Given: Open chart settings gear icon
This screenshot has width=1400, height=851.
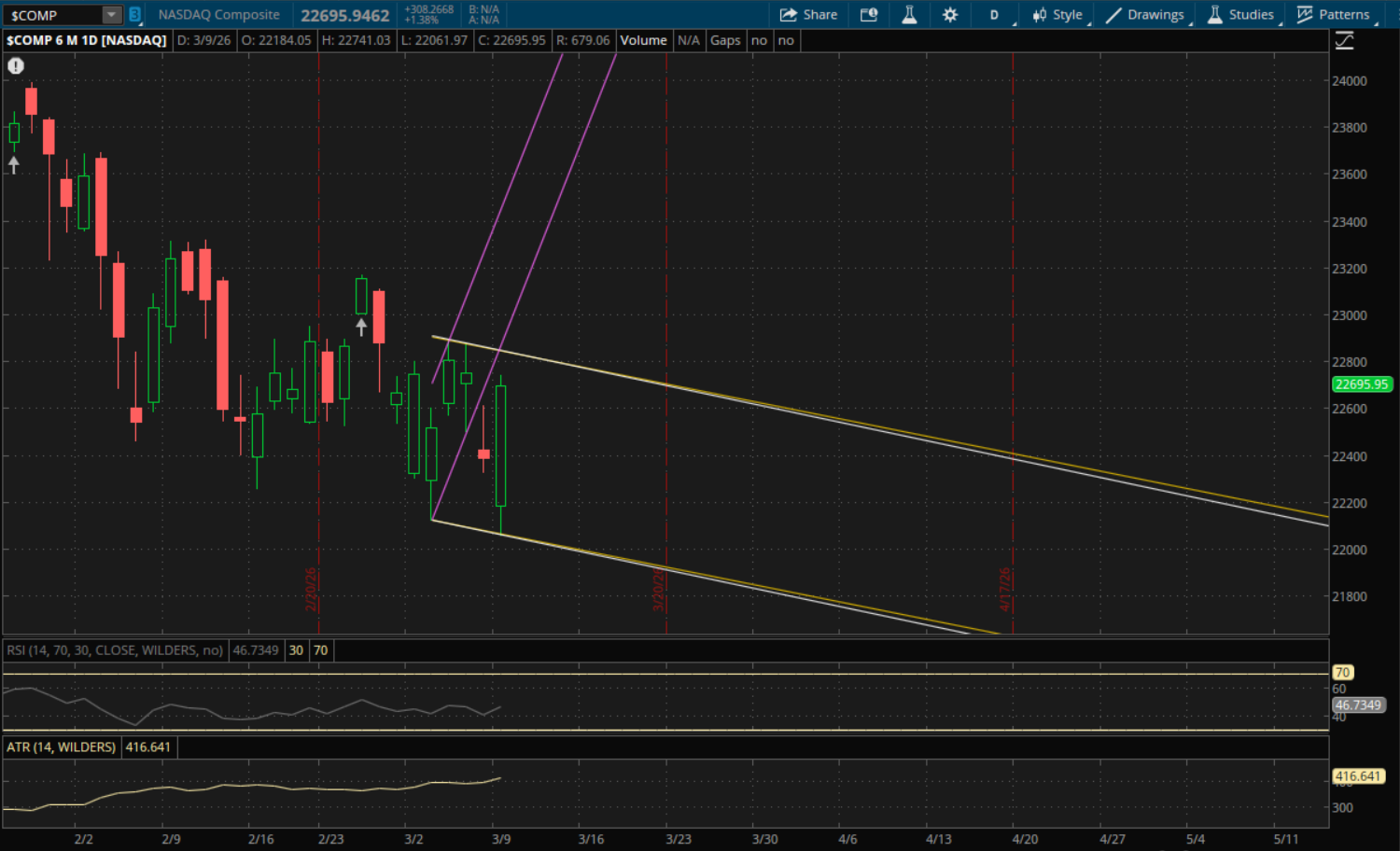Looking at the screenshot, I should click(x=950, y=15).
